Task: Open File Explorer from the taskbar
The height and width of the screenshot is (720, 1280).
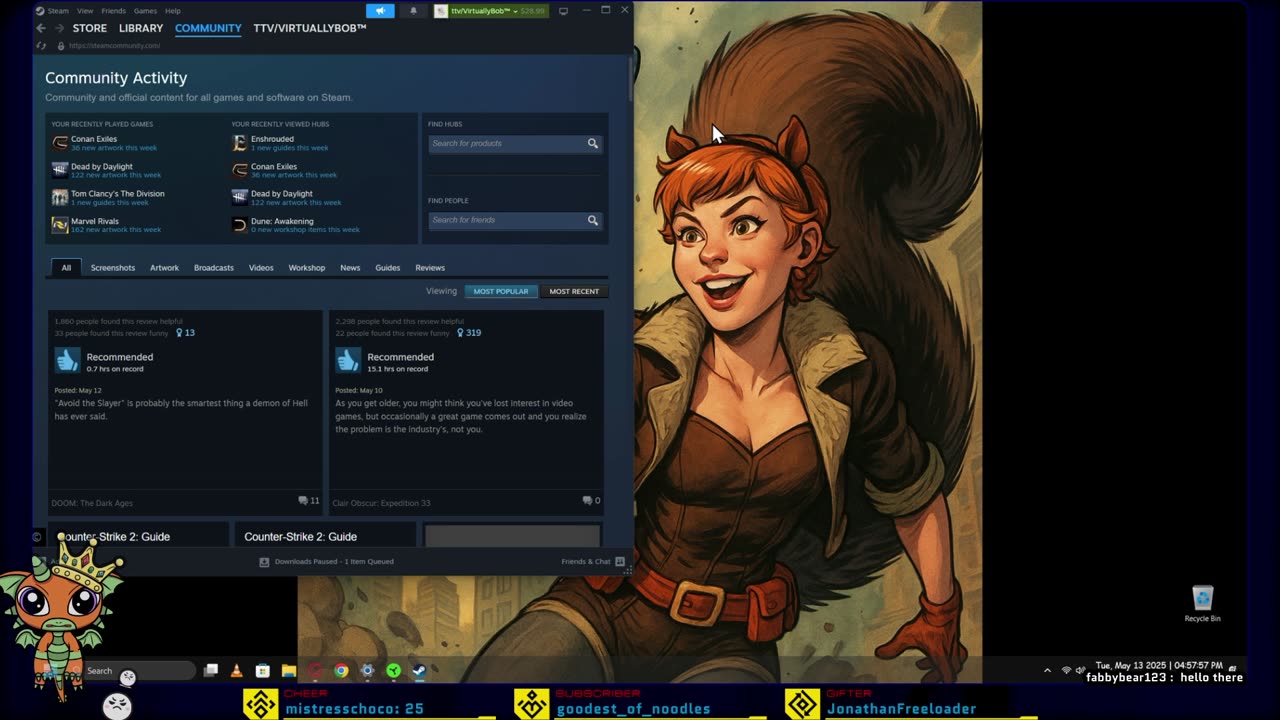Action: tap(288, 671)
